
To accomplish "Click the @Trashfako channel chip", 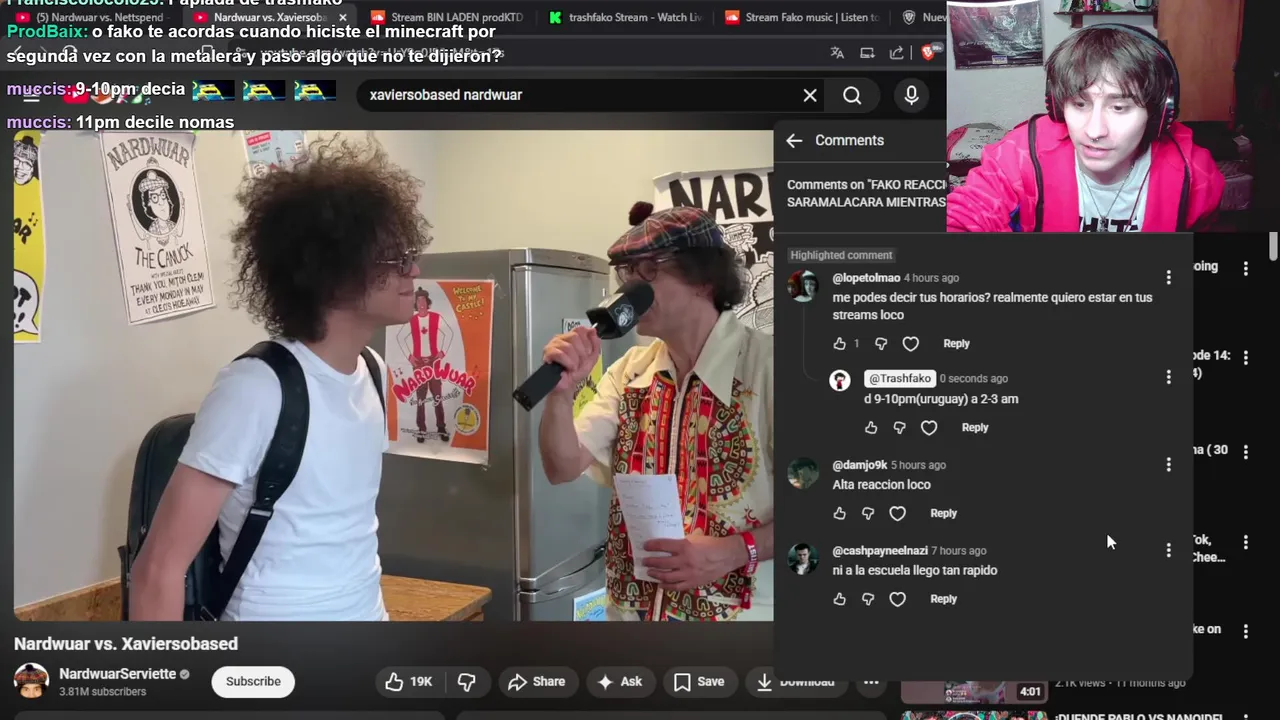I will [900, 378].
